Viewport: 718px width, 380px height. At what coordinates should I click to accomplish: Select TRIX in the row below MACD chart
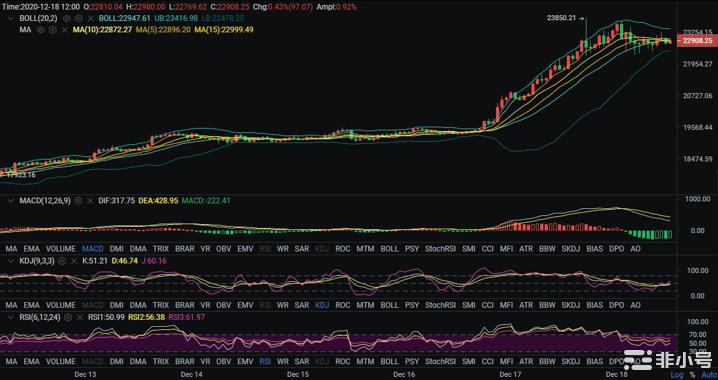pyautogui.click(x=161, y=249)
